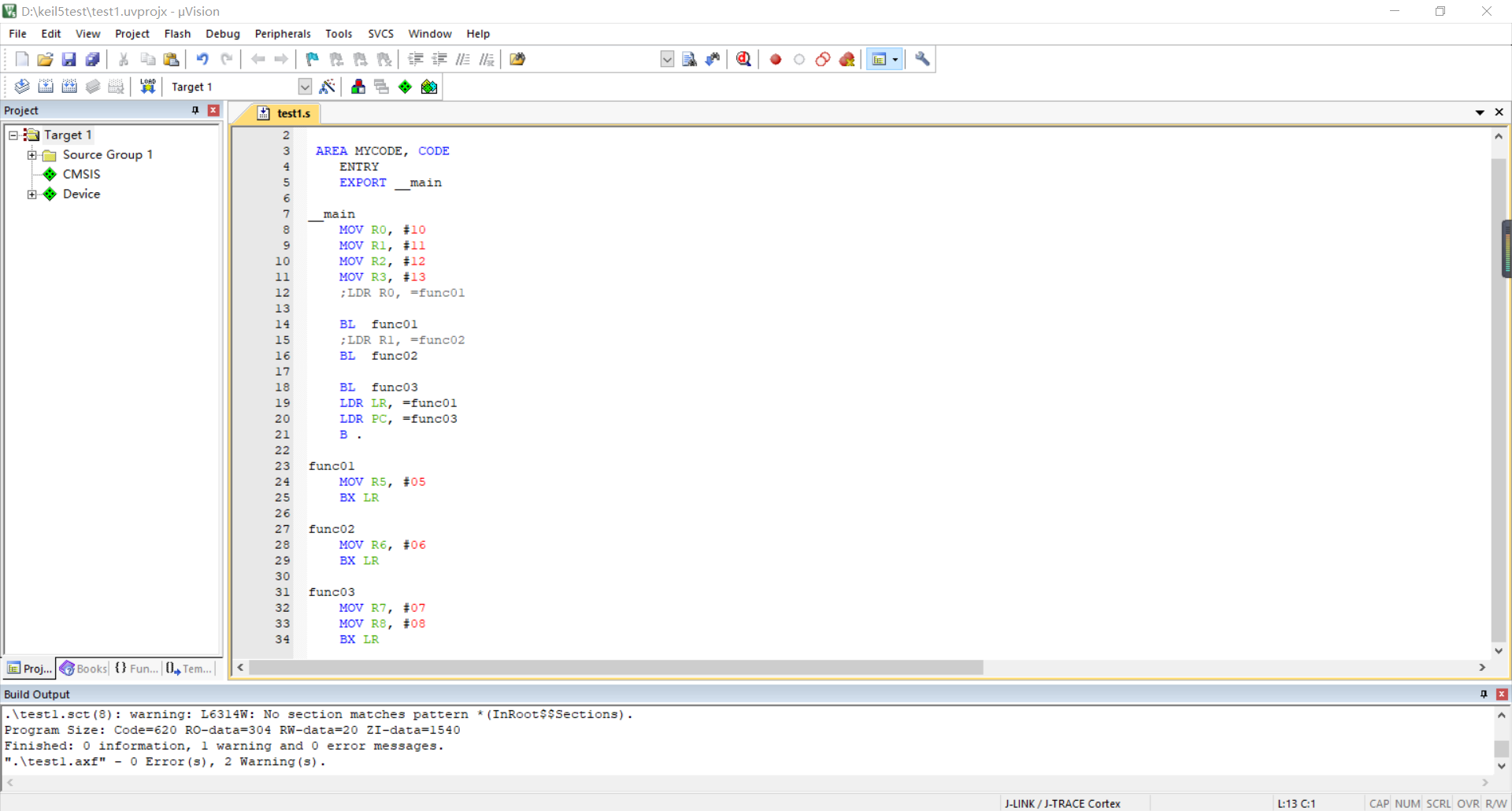This screenshot has width=1512, height=811.
Task: Select the CMSIS item in the project tree
Action: (81, 174)
